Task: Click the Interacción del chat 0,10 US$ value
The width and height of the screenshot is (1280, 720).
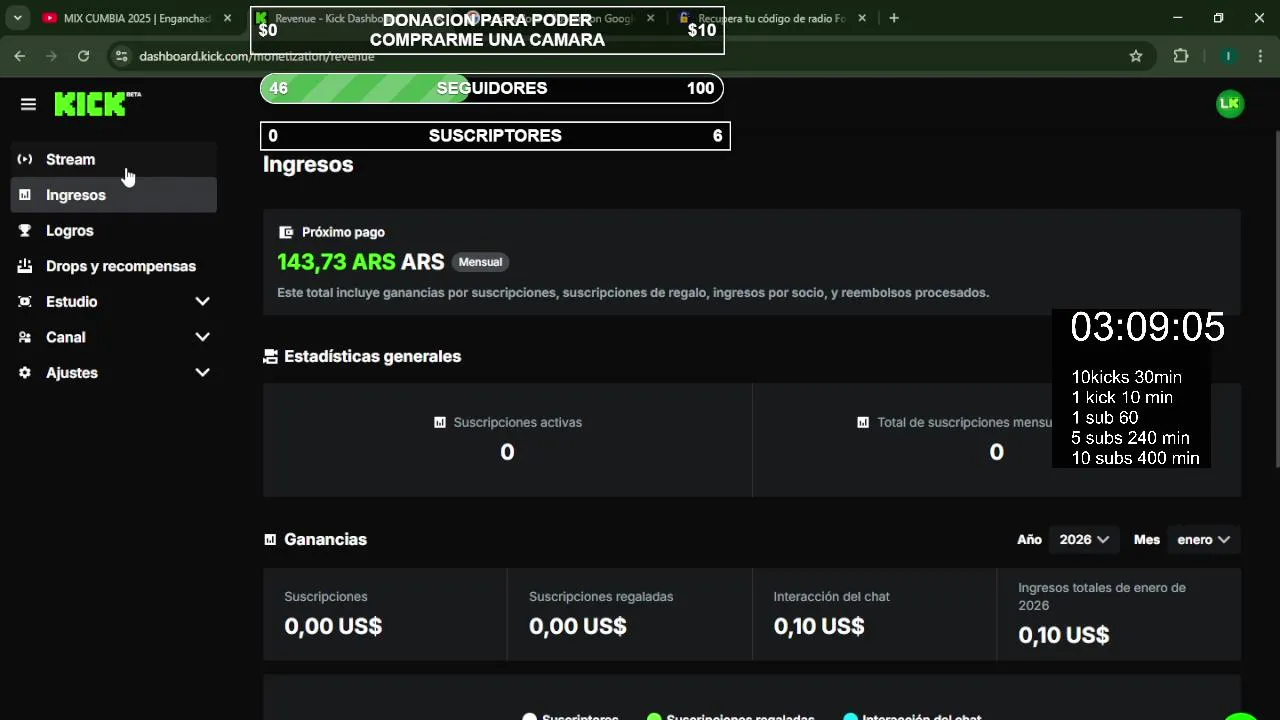Action: tap(819, 626)
